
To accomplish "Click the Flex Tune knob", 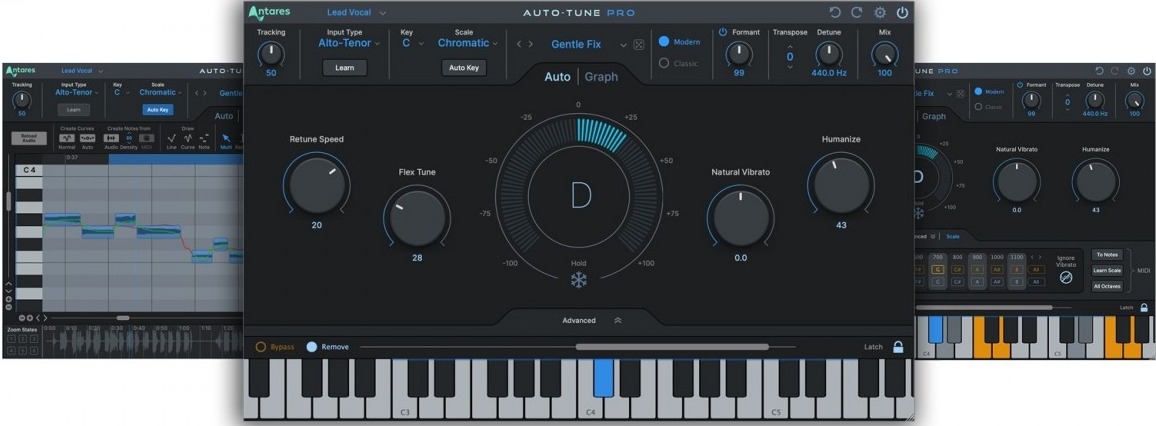I will pyautogui.click(x=417, y=217).
